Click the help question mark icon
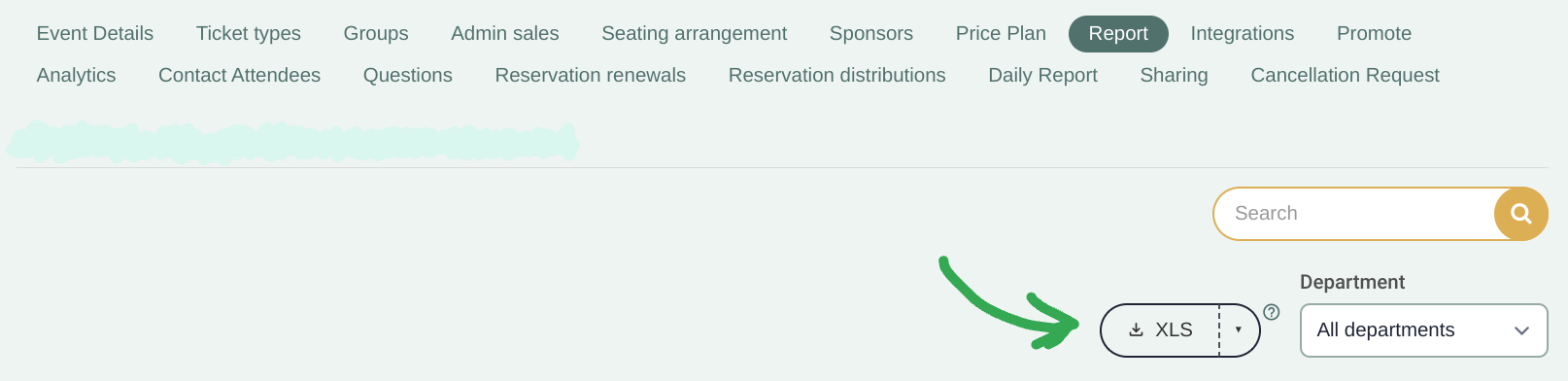 point(1272,312)
